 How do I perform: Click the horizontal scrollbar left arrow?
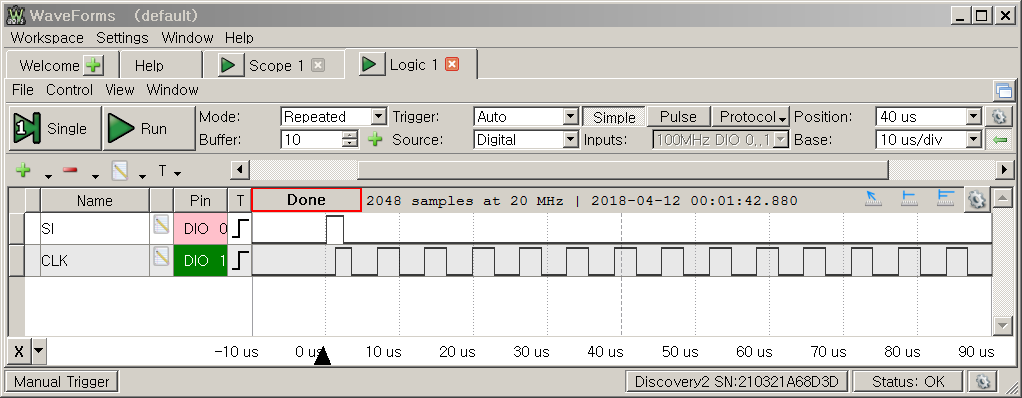[240, 171]
